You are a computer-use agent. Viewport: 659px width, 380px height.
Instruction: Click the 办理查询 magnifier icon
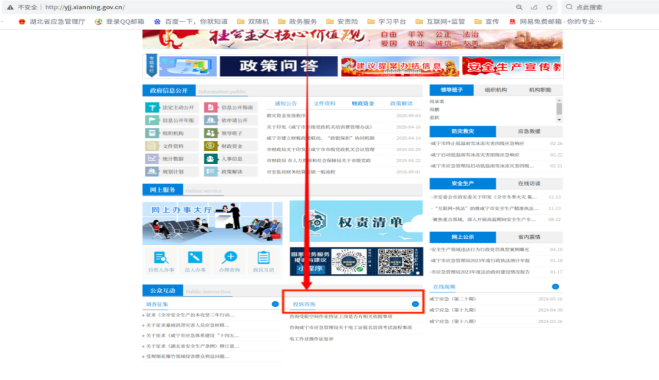(229, 257)
